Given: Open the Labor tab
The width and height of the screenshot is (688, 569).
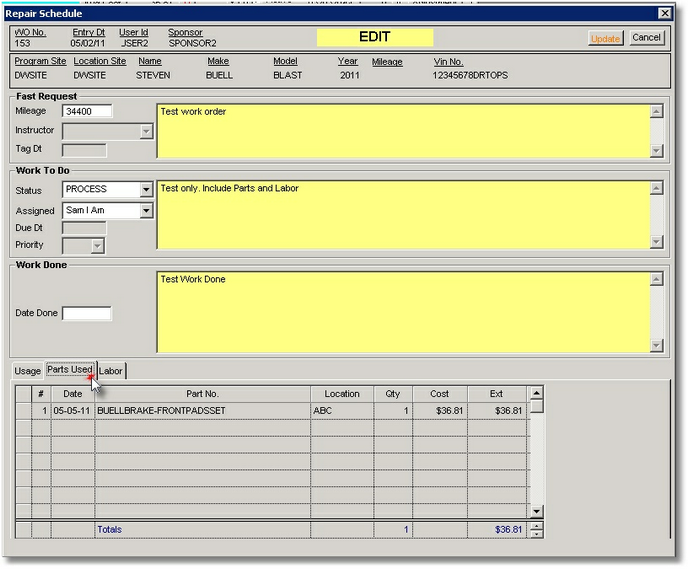Looking at the screenshot, I should click(x=111, y=371).
